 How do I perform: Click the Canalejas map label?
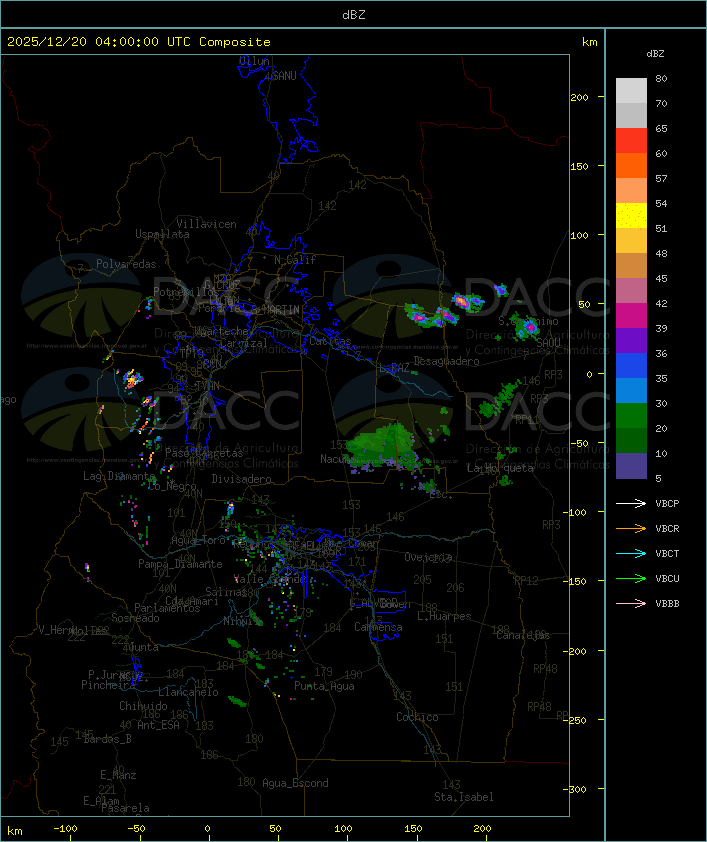(x=523, y=635)
